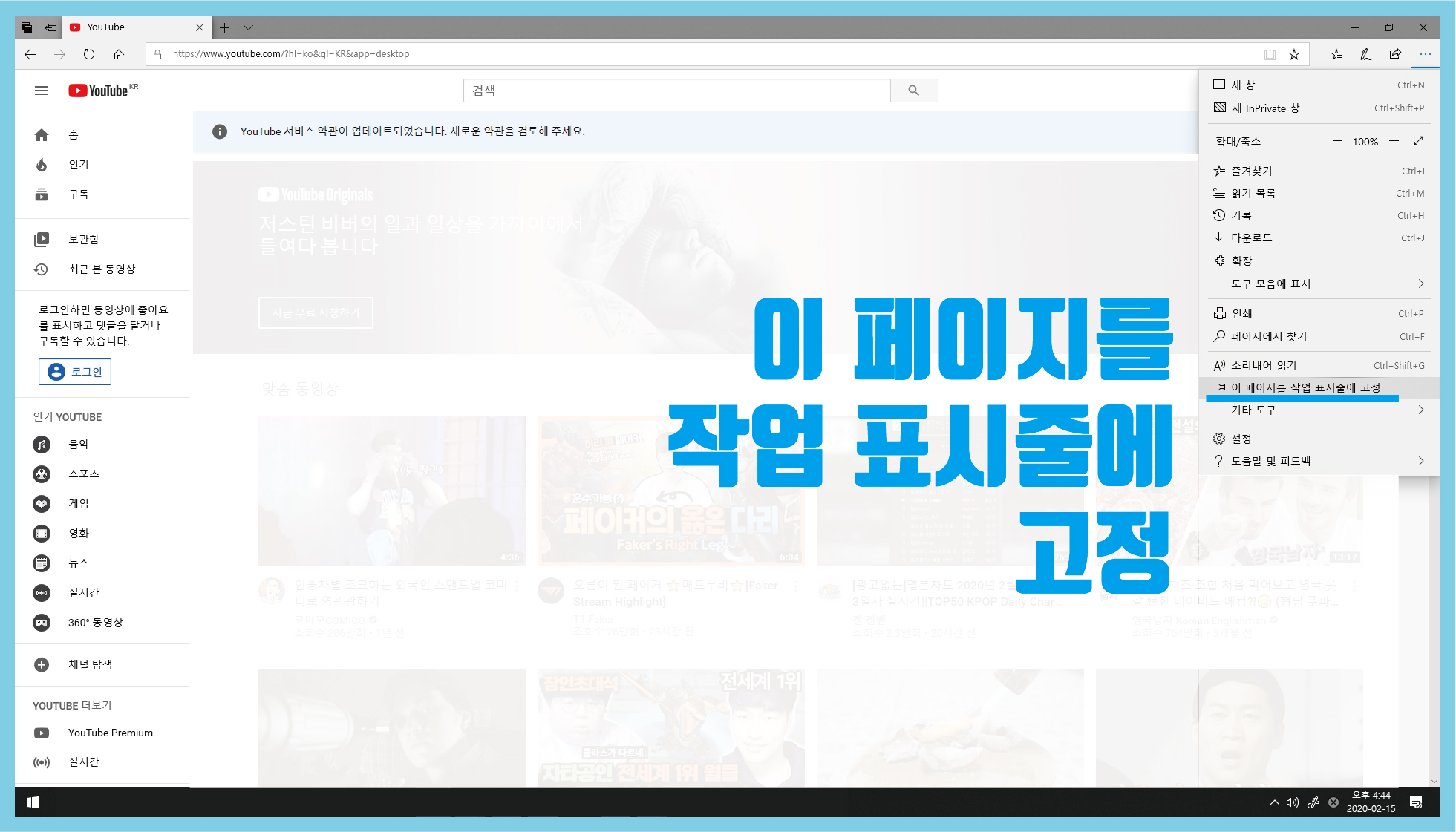Select 이 페이지를 작업 표시줄에 고정 menu item

tap(1305, 387)
